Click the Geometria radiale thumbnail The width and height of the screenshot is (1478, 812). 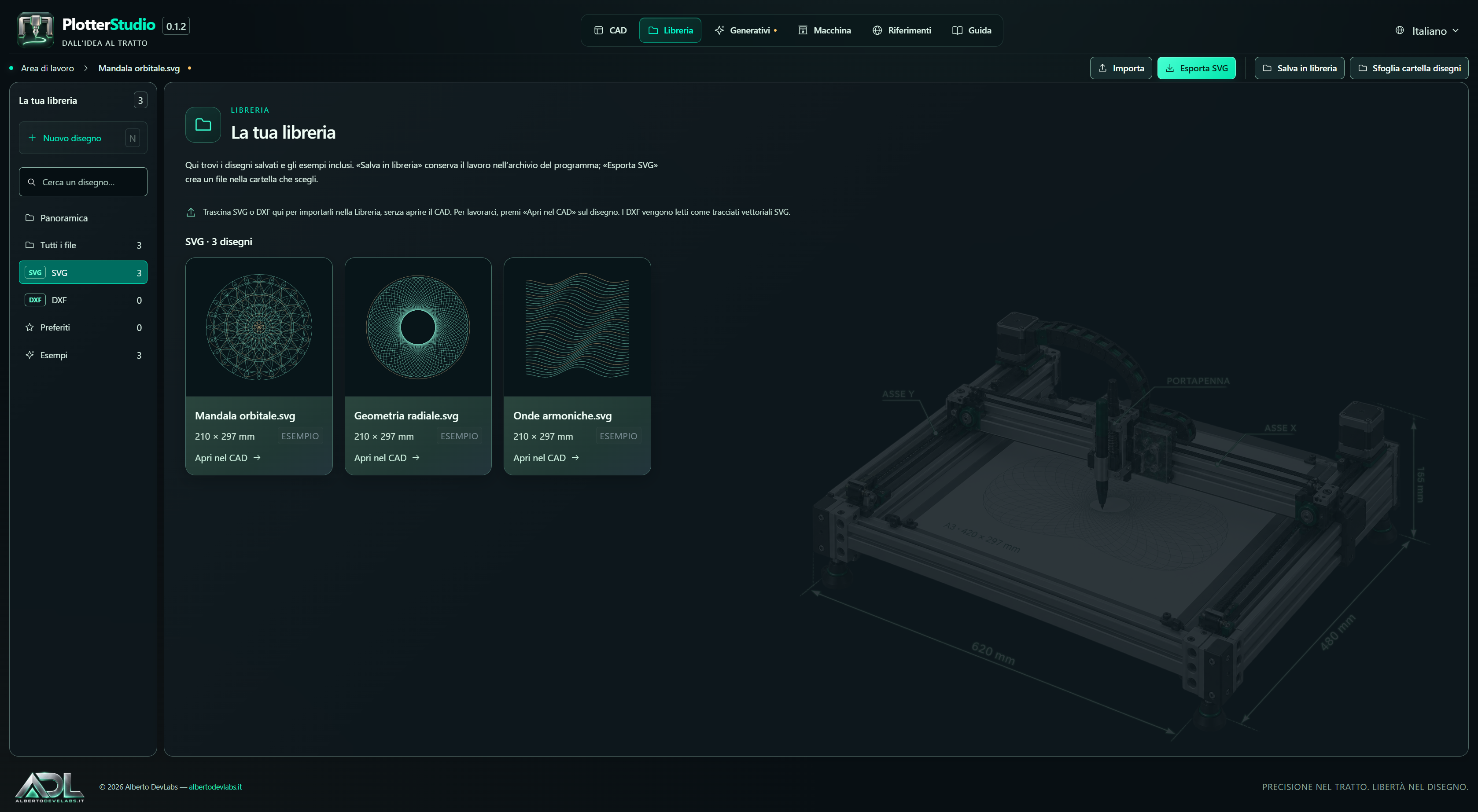click(418, 327)
